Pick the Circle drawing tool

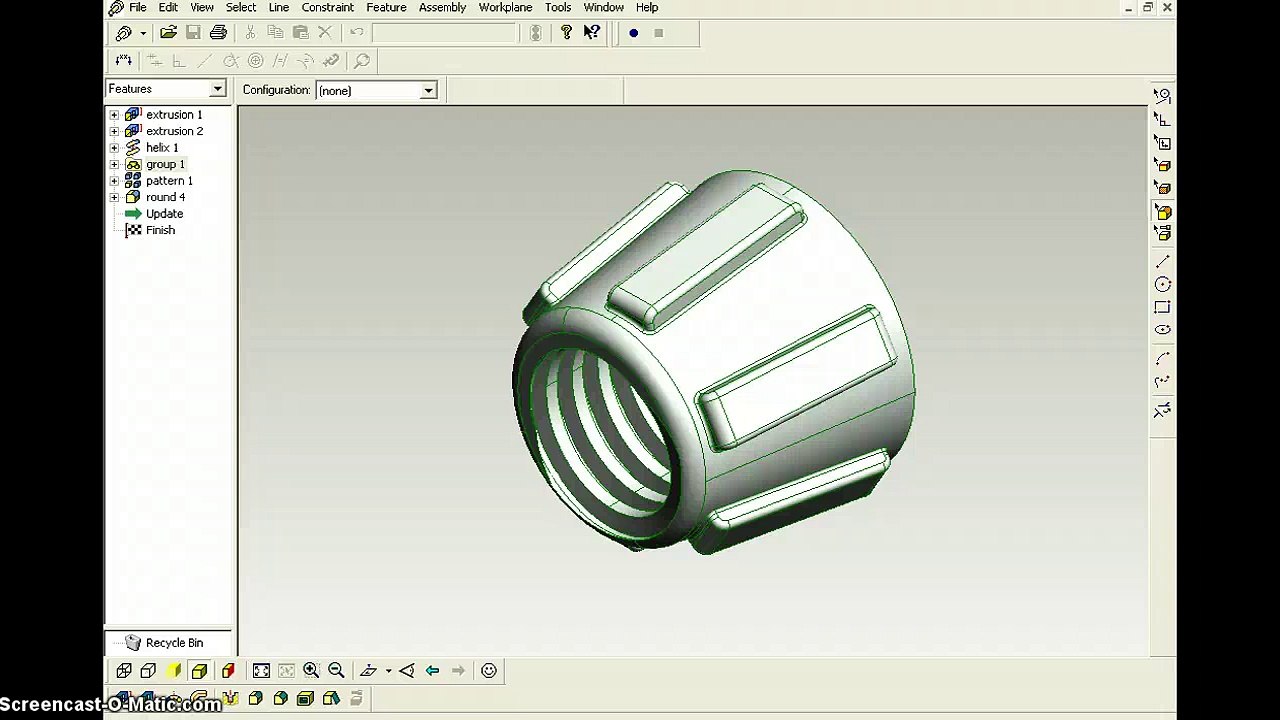tap(1162, 285)
